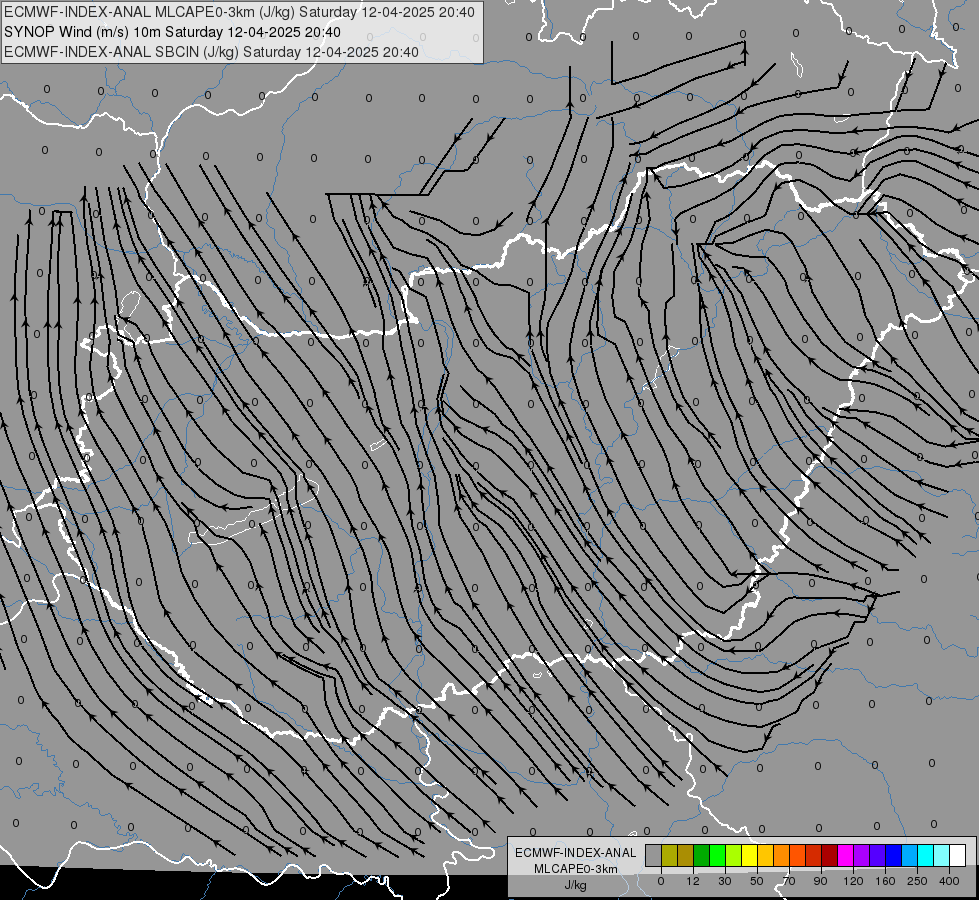Image resolution: width=979 pixels, height=900 pixels.
Task: Click the legend value '250'
Action: click(917, 881)
